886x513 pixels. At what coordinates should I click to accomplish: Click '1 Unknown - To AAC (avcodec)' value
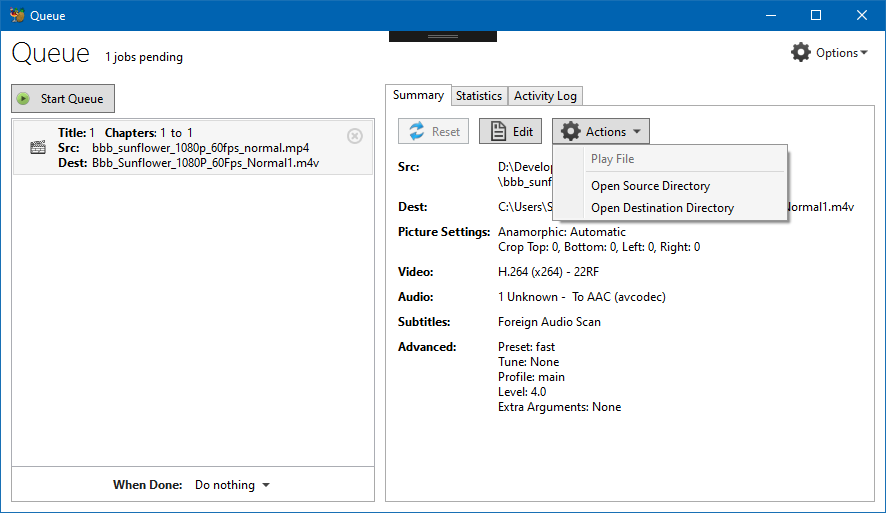[581, 297]
